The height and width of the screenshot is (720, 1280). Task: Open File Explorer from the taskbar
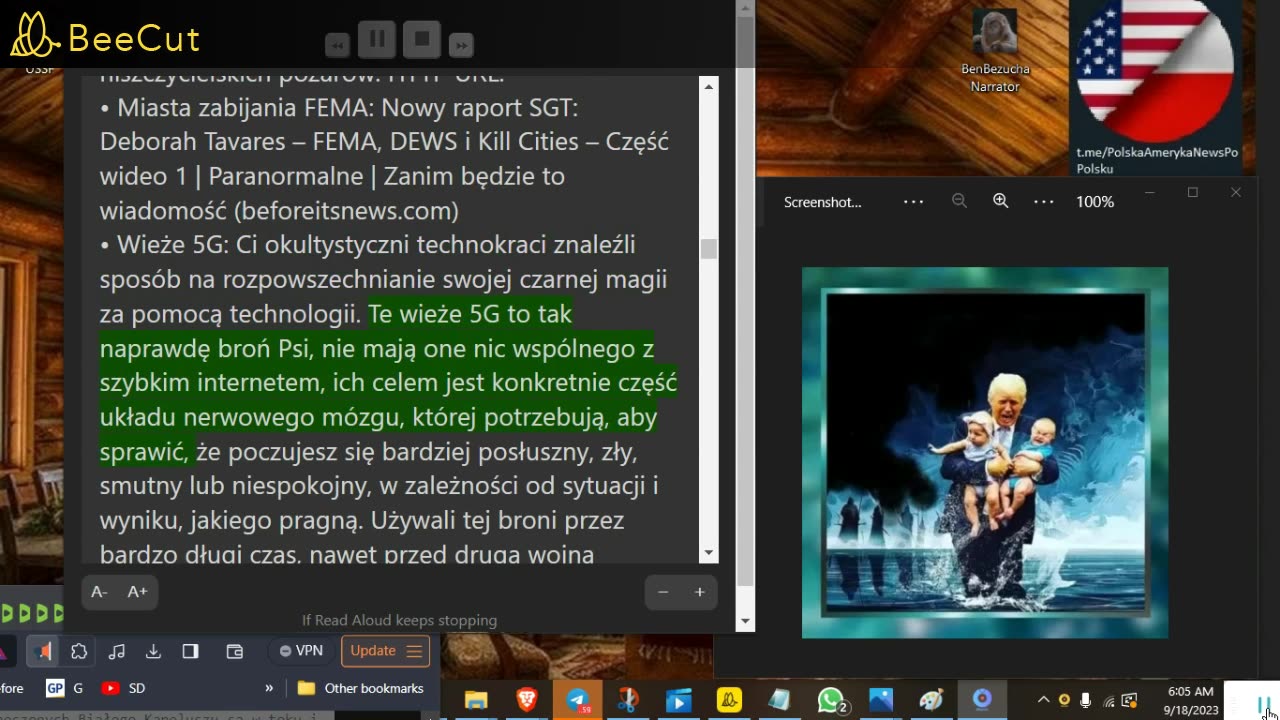476,700
